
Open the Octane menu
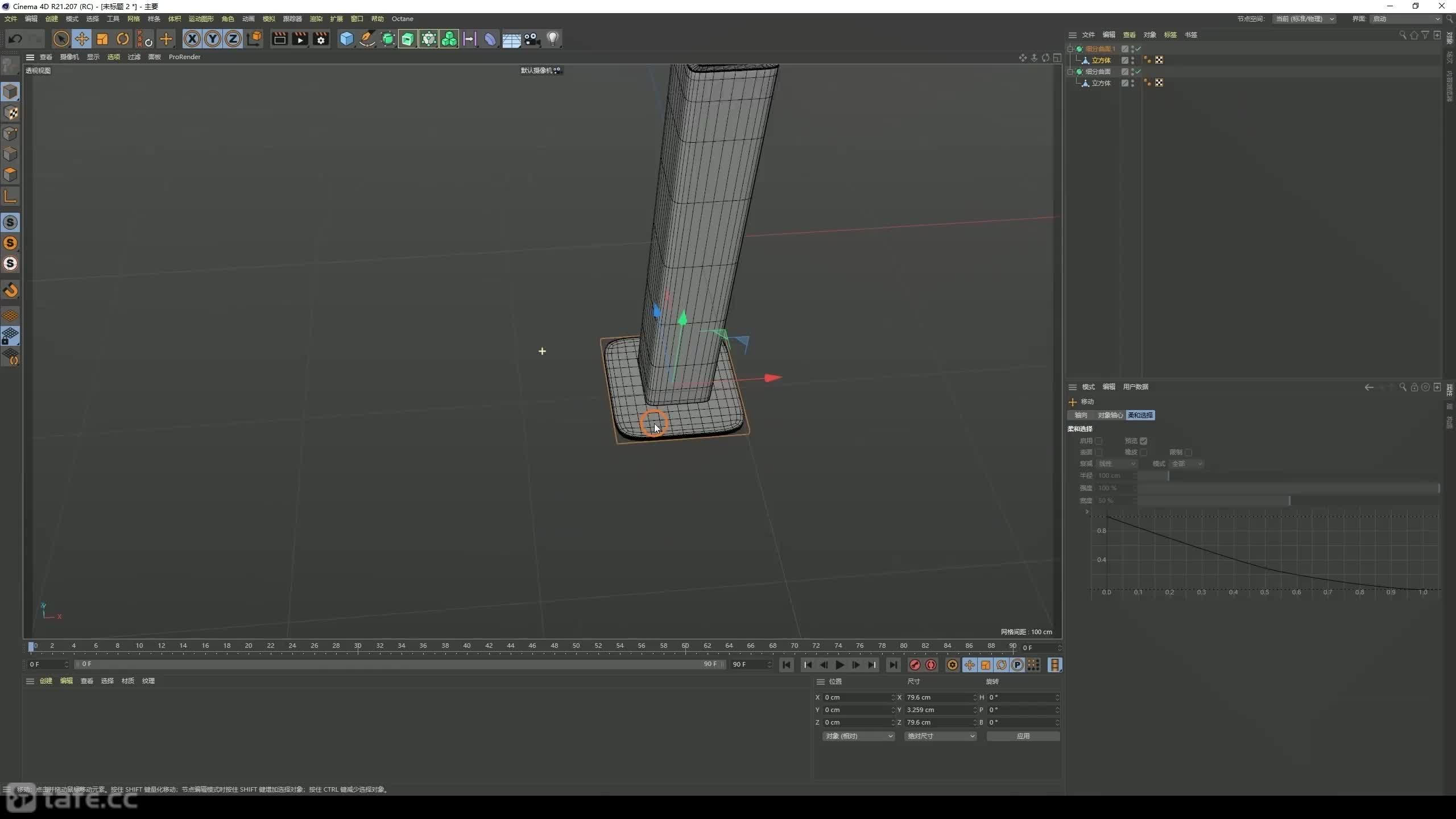click(402, 19)
